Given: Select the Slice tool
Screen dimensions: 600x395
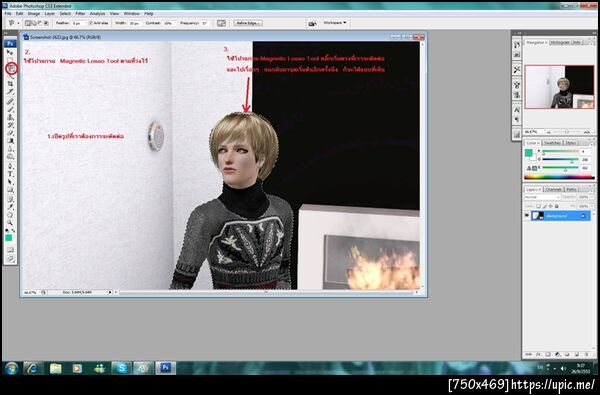Looking at the screenshot, I should (x=10, y=92).
